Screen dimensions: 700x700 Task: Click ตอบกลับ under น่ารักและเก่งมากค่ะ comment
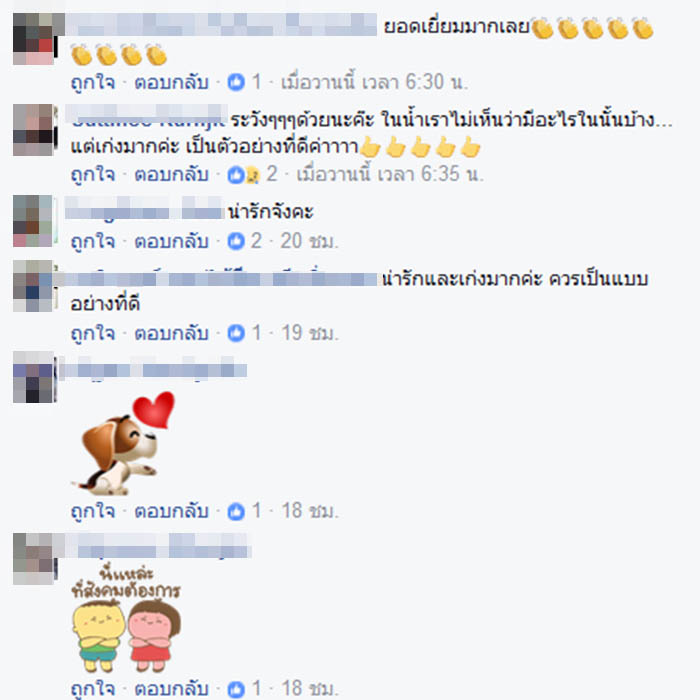pyautogui.click(x=172, y=333)
